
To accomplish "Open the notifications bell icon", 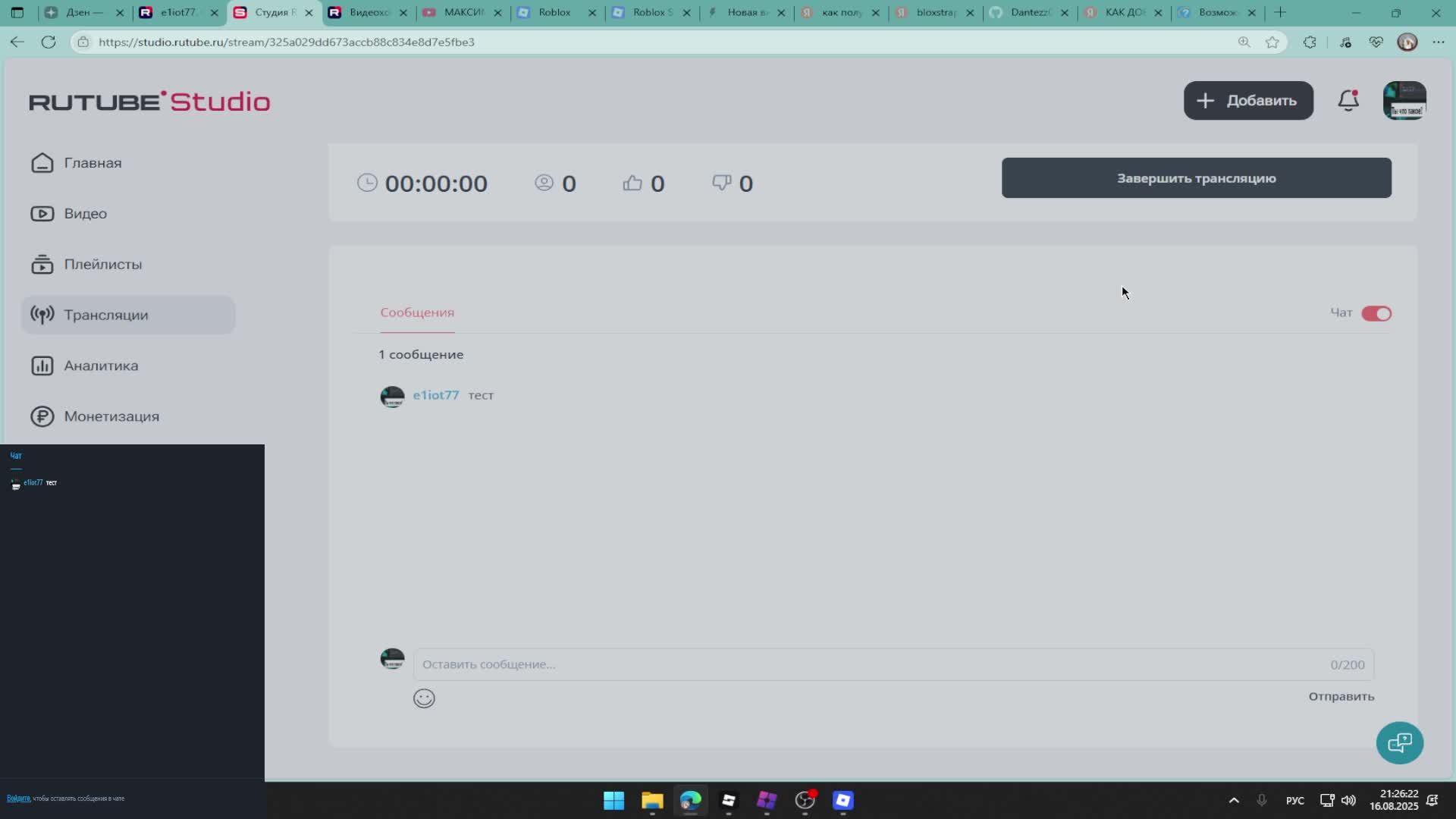I will coord(1348,101).
